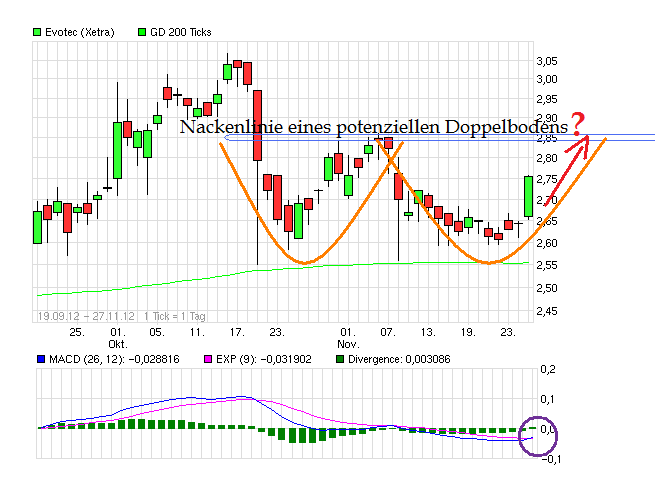Click the '13.' date axis label

(x=428, y=332)
